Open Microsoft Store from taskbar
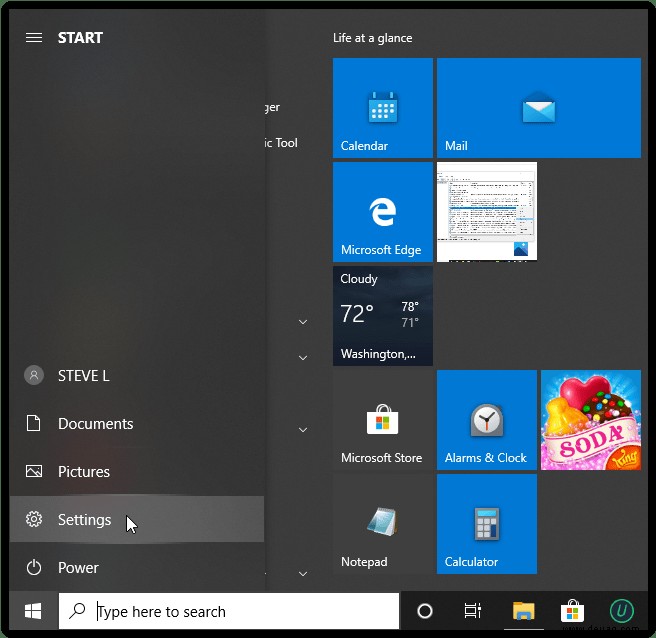This screenshot has height=638, width=656. [572, 611]
